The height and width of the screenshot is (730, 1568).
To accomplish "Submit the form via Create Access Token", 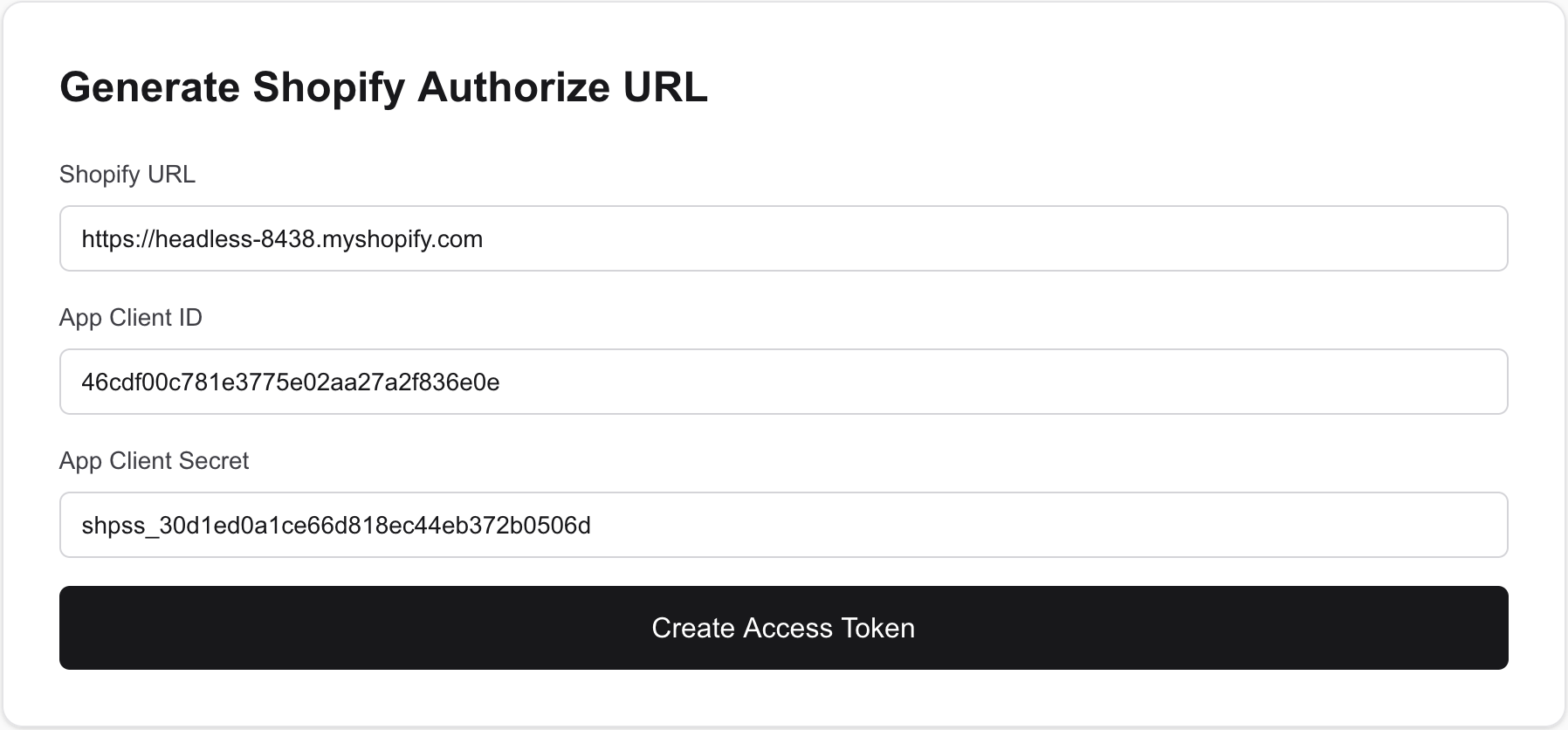I will [783, 627].
